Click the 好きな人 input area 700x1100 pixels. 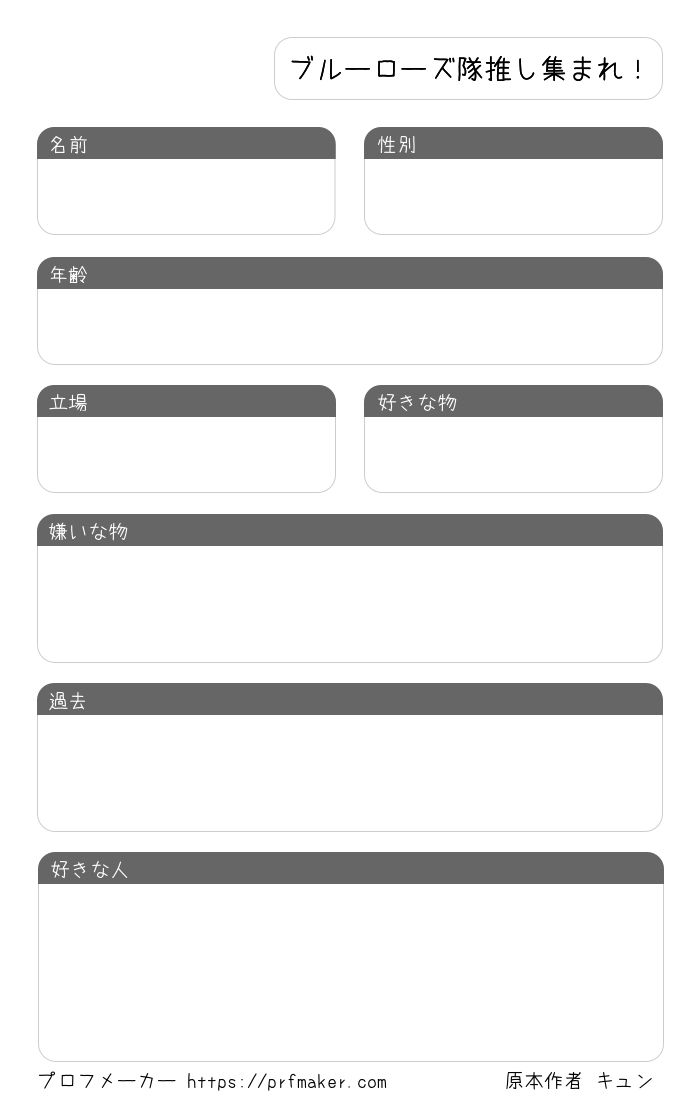pos(351,972)
